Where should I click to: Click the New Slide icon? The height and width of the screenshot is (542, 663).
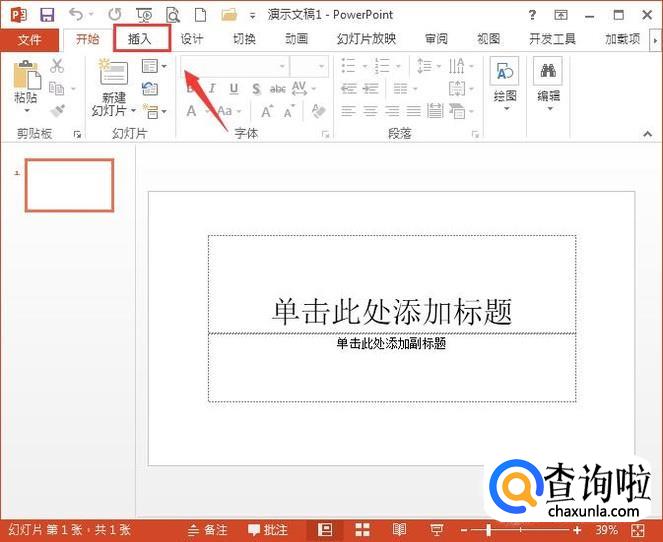tap(113, 72)
